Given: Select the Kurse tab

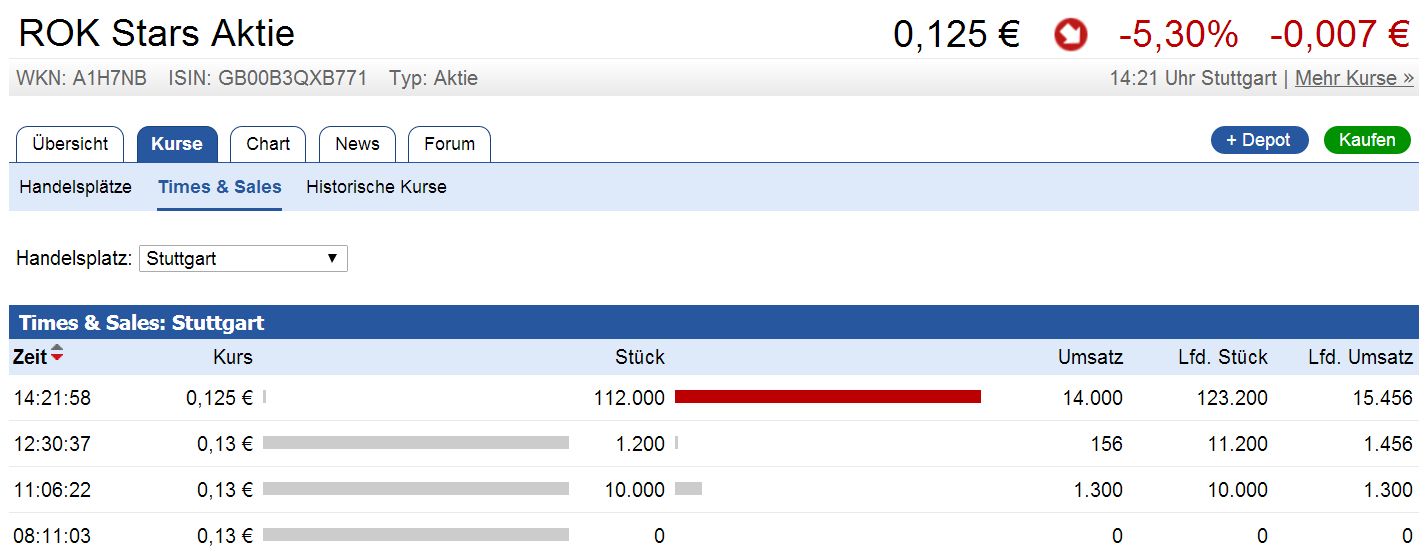Looking at the screenshot, I should click(x=177, y=144).
